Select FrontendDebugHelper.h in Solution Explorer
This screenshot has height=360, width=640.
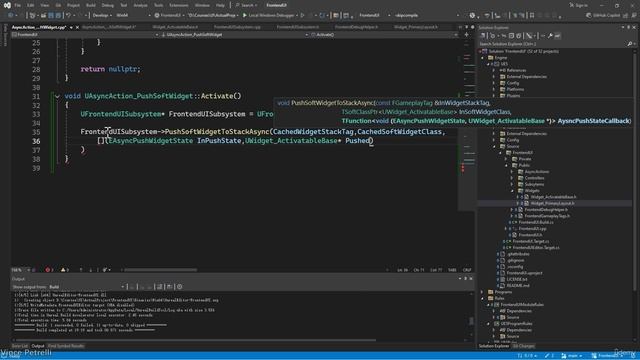click(546, 210)
